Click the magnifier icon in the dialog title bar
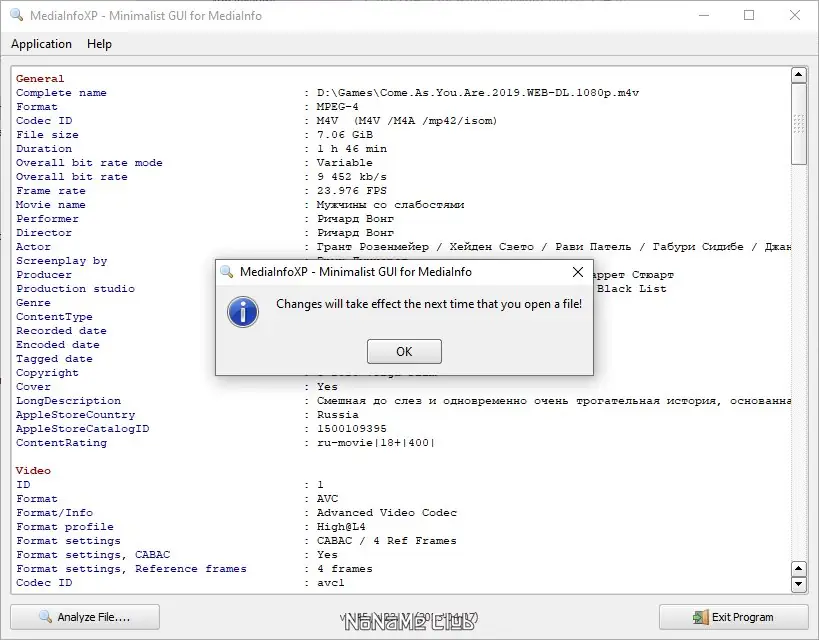The image size is (819, 640). pos(227,272)
